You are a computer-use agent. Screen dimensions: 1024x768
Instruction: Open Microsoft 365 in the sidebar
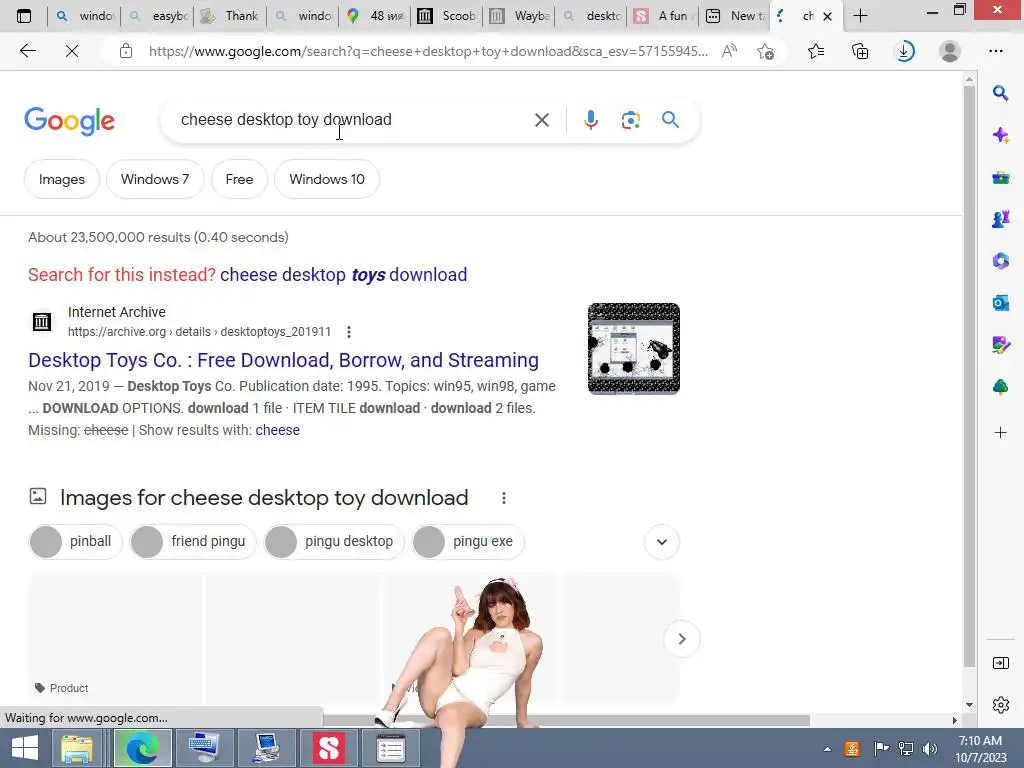point(1000,261)
